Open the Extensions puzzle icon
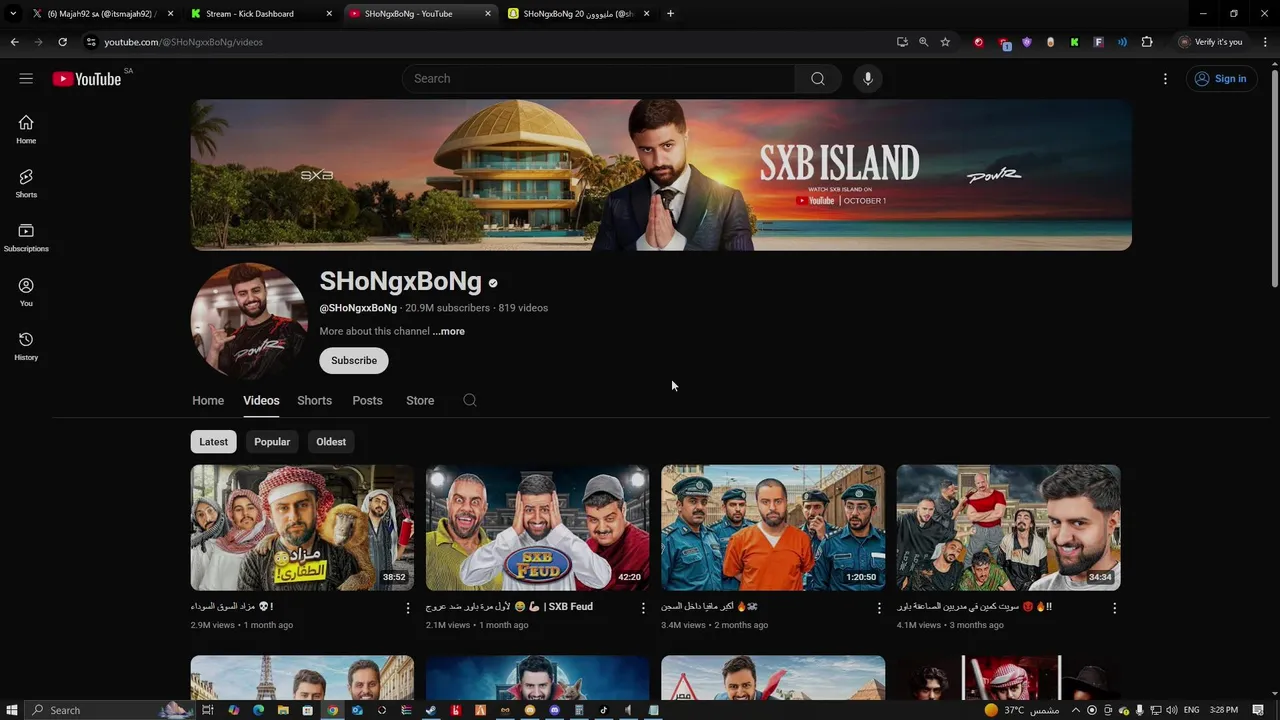The height and width of the screenshot is (720, 1280). coord(1147,42)
